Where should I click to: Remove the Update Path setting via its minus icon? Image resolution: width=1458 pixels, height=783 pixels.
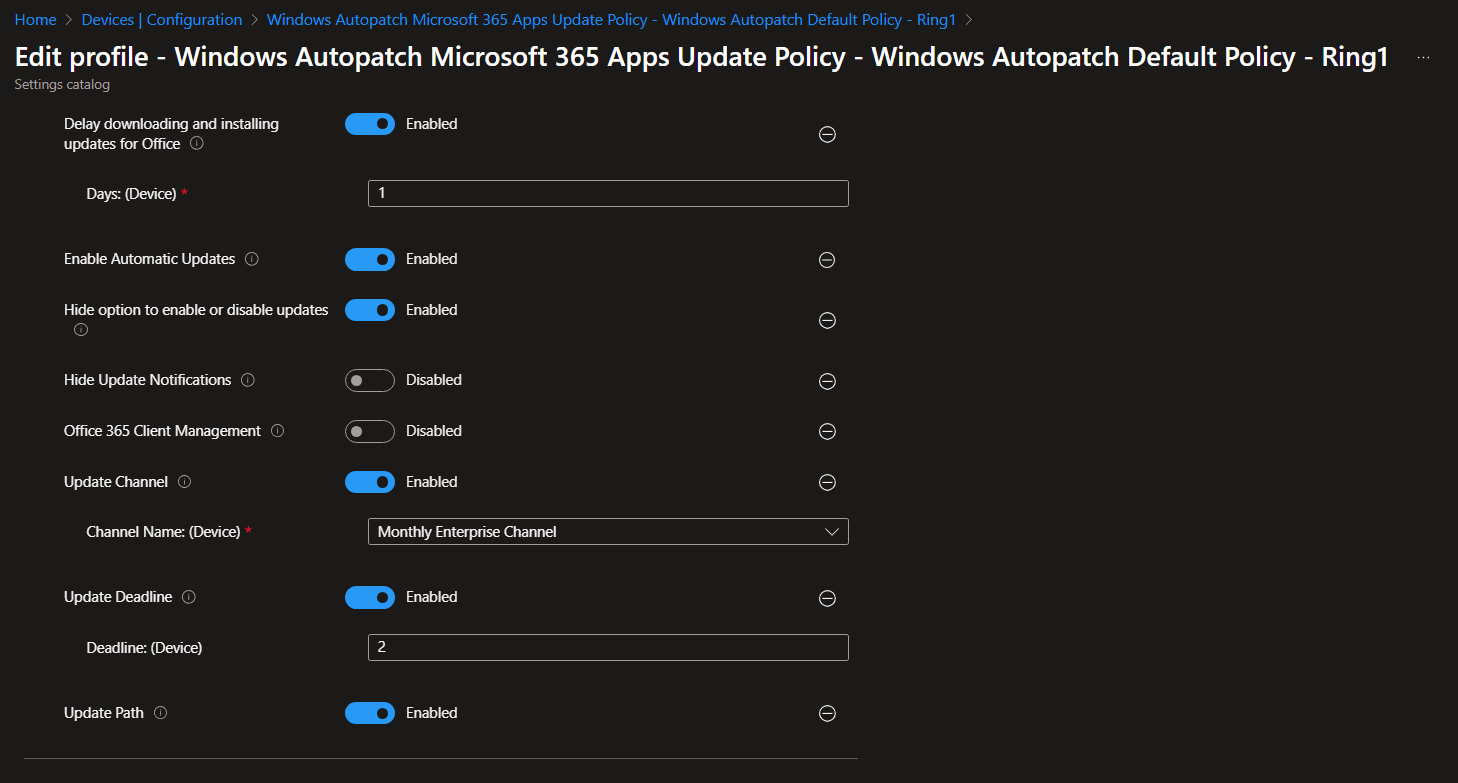827,713
